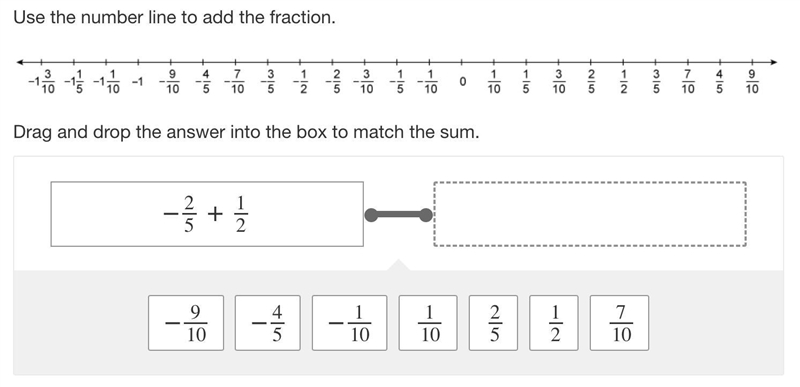Select the 7/10 answer tile

(619, 323)
